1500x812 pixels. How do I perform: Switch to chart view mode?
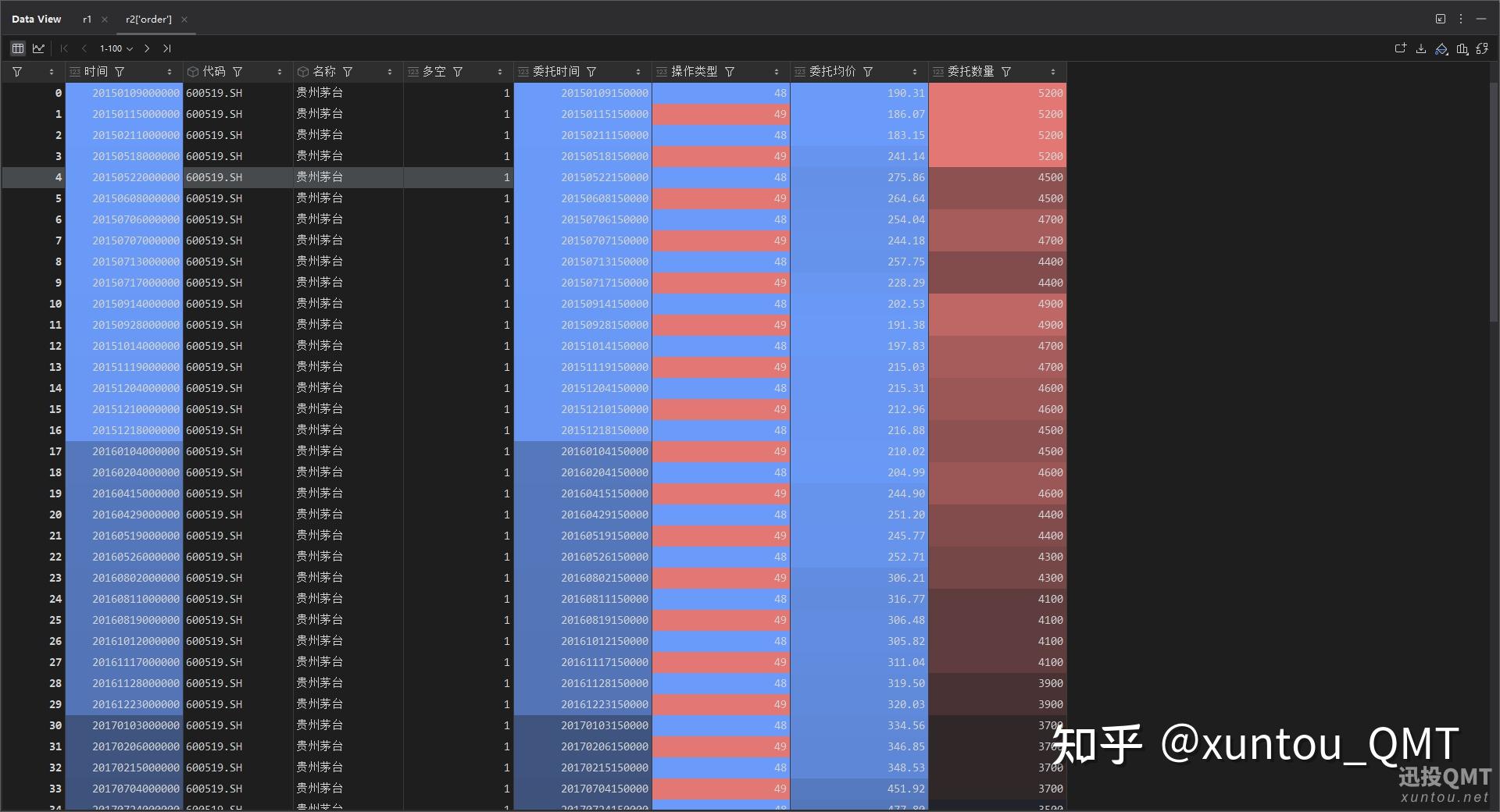tap(39, 48)
